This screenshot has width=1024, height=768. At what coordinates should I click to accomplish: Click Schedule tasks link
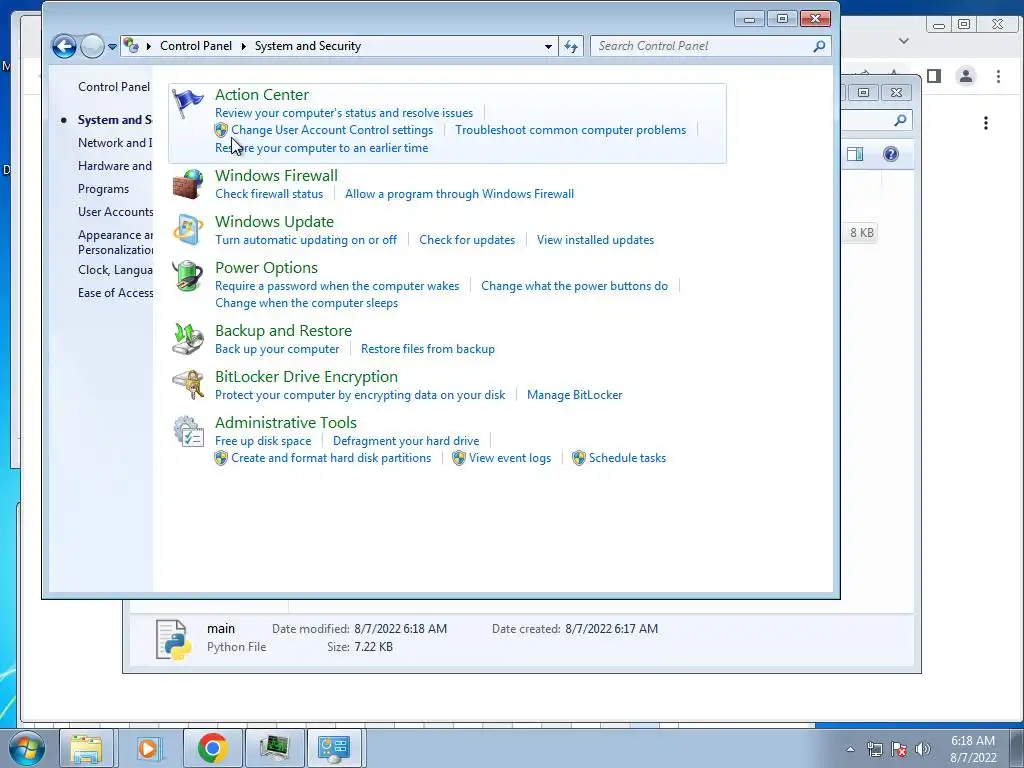(x=627, y=458)
